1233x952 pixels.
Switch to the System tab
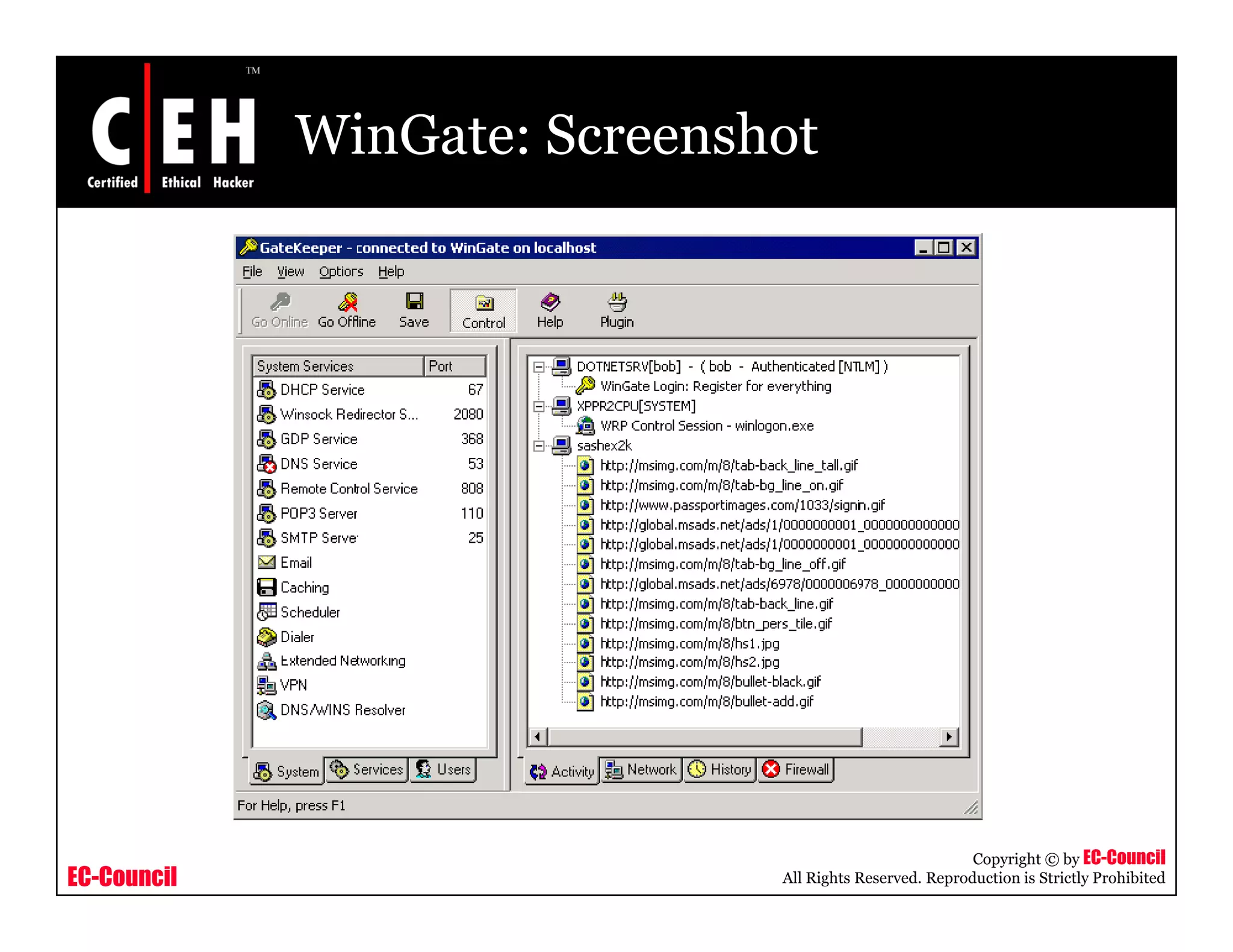[287, 771]
